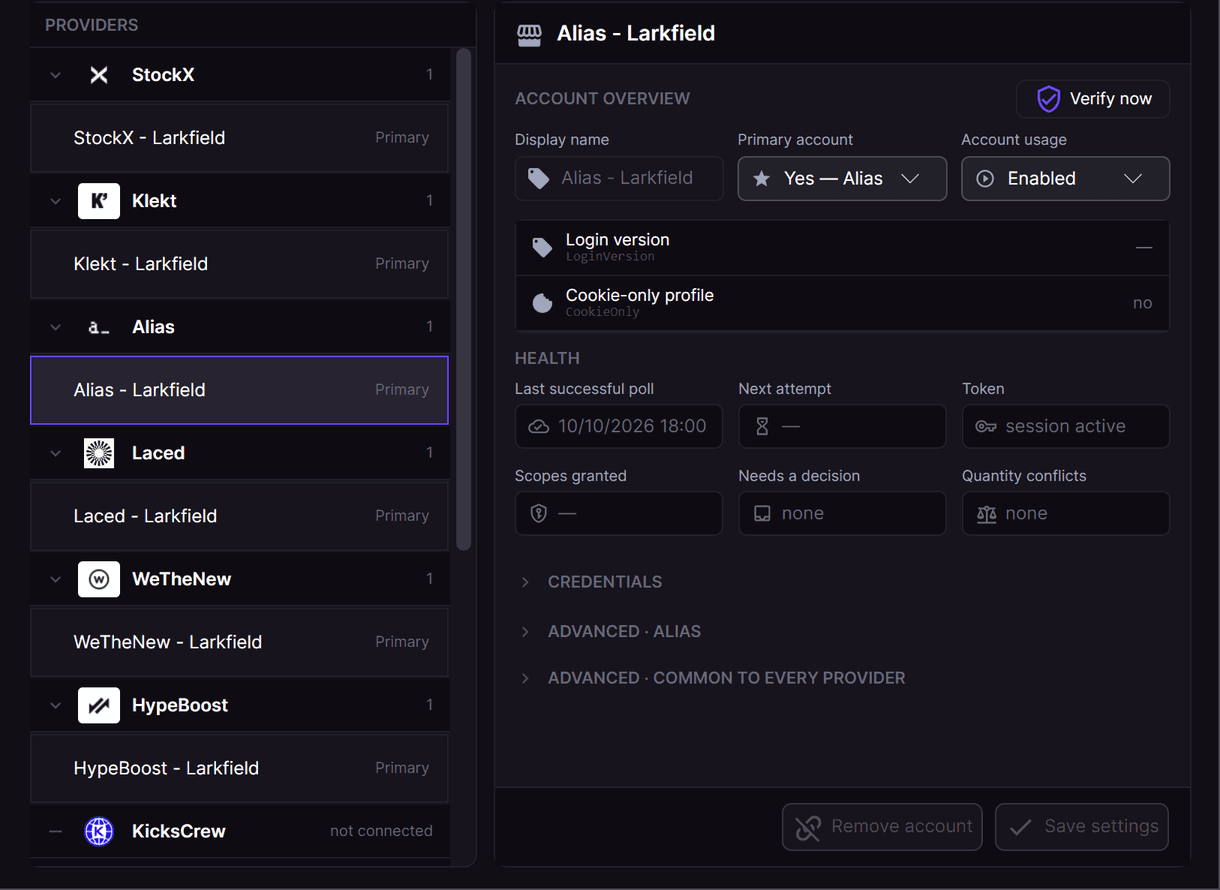
Task: Click the shield icon in Verify now
Action: tap(1048, 99)
